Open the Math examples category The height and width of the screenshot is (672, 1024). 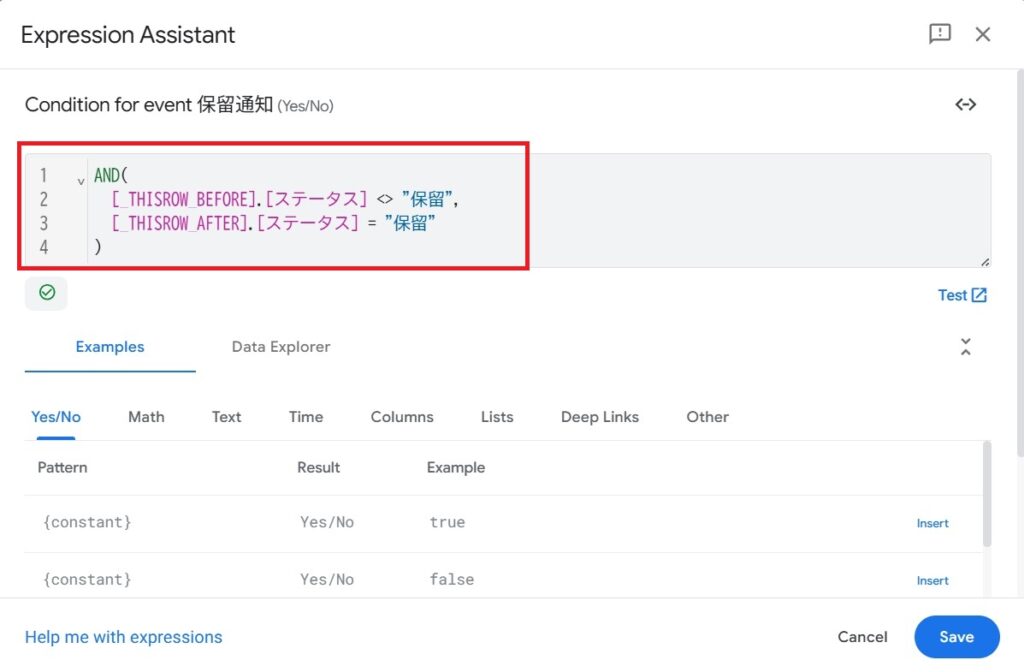coord(146,417)
